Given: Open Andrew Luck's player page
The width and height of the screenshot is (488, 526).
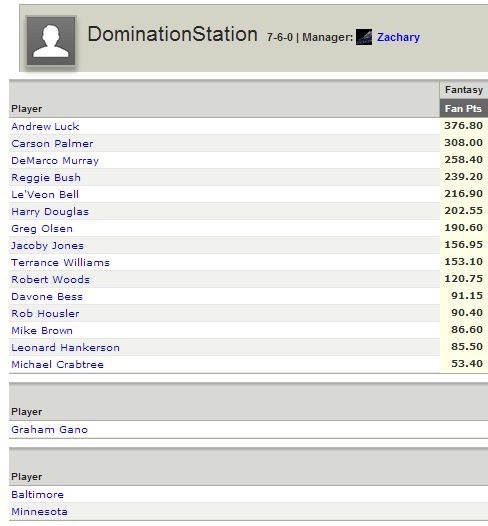Looking at the screenshot, I should click(x=45, y=126).
